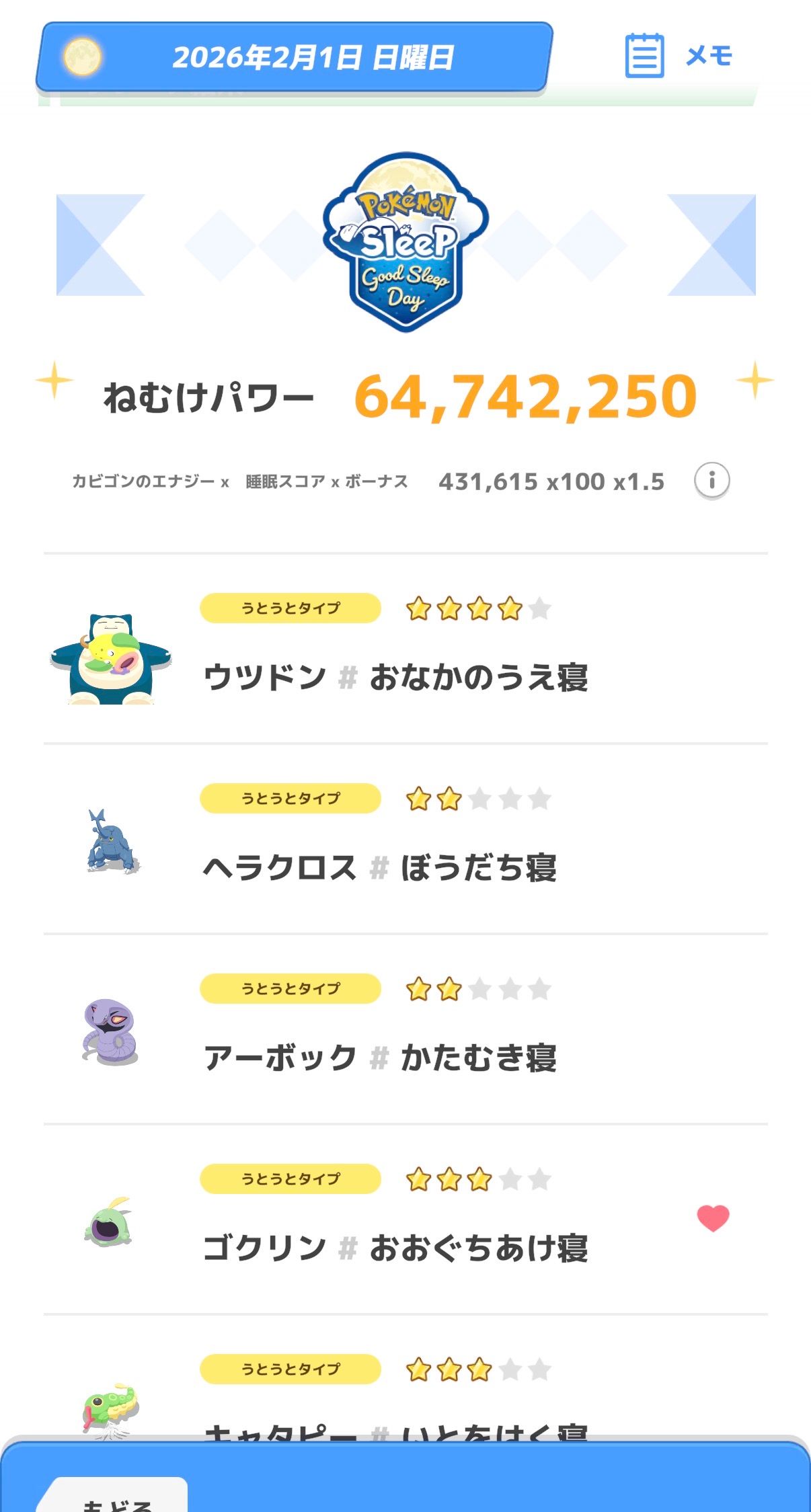The width and height of the screenshot is (811, 1512).
Task: Tap the ねむけパワー 64,742,250 score
Action: (x=526, y=397)
